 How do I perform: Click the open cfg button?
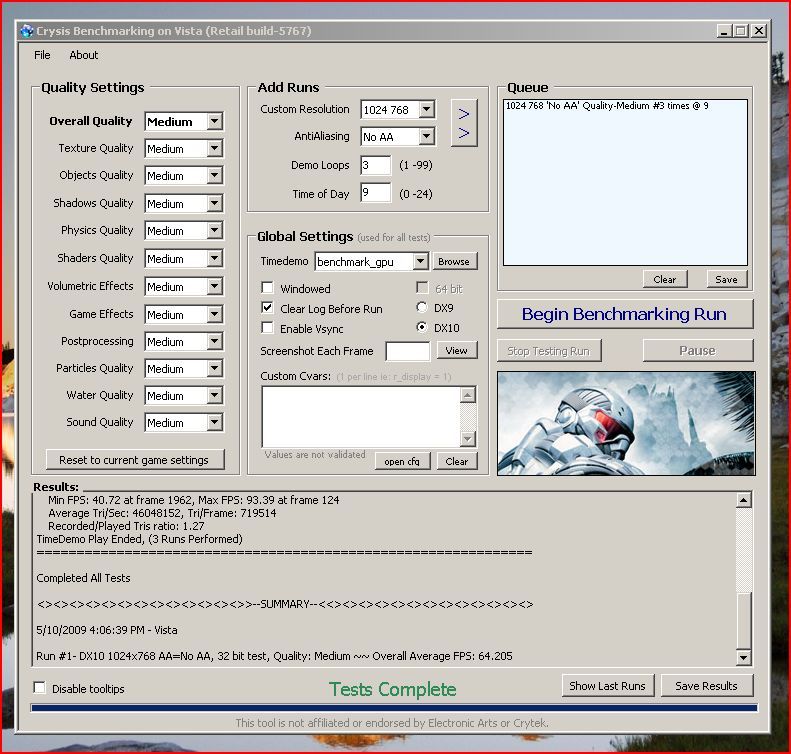402,461
